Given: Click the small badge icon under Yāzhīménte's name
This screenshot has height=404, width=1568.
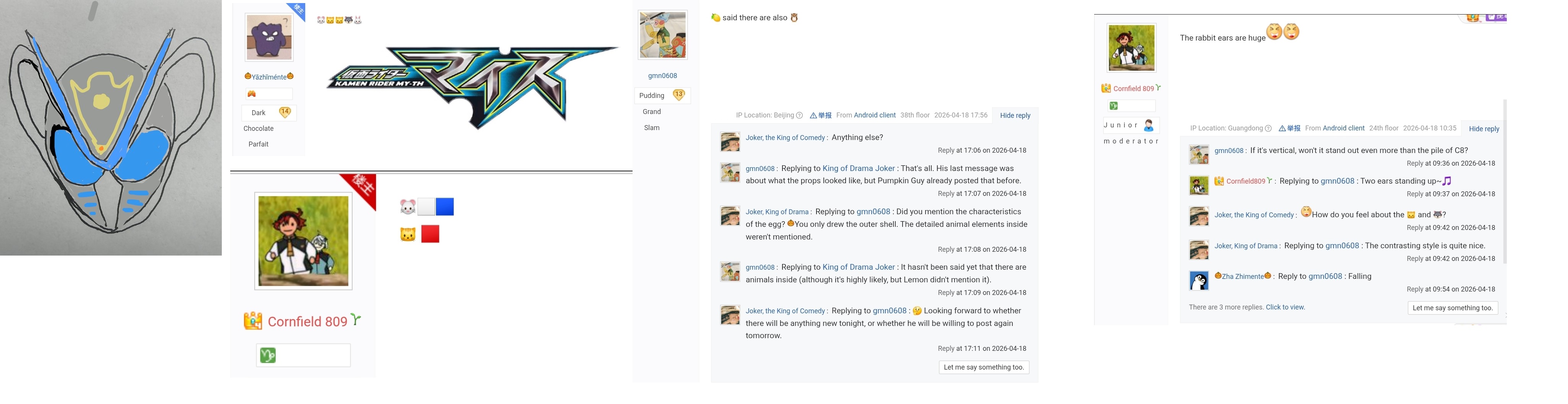Looking at the screenshot, I should pos(251,94).
